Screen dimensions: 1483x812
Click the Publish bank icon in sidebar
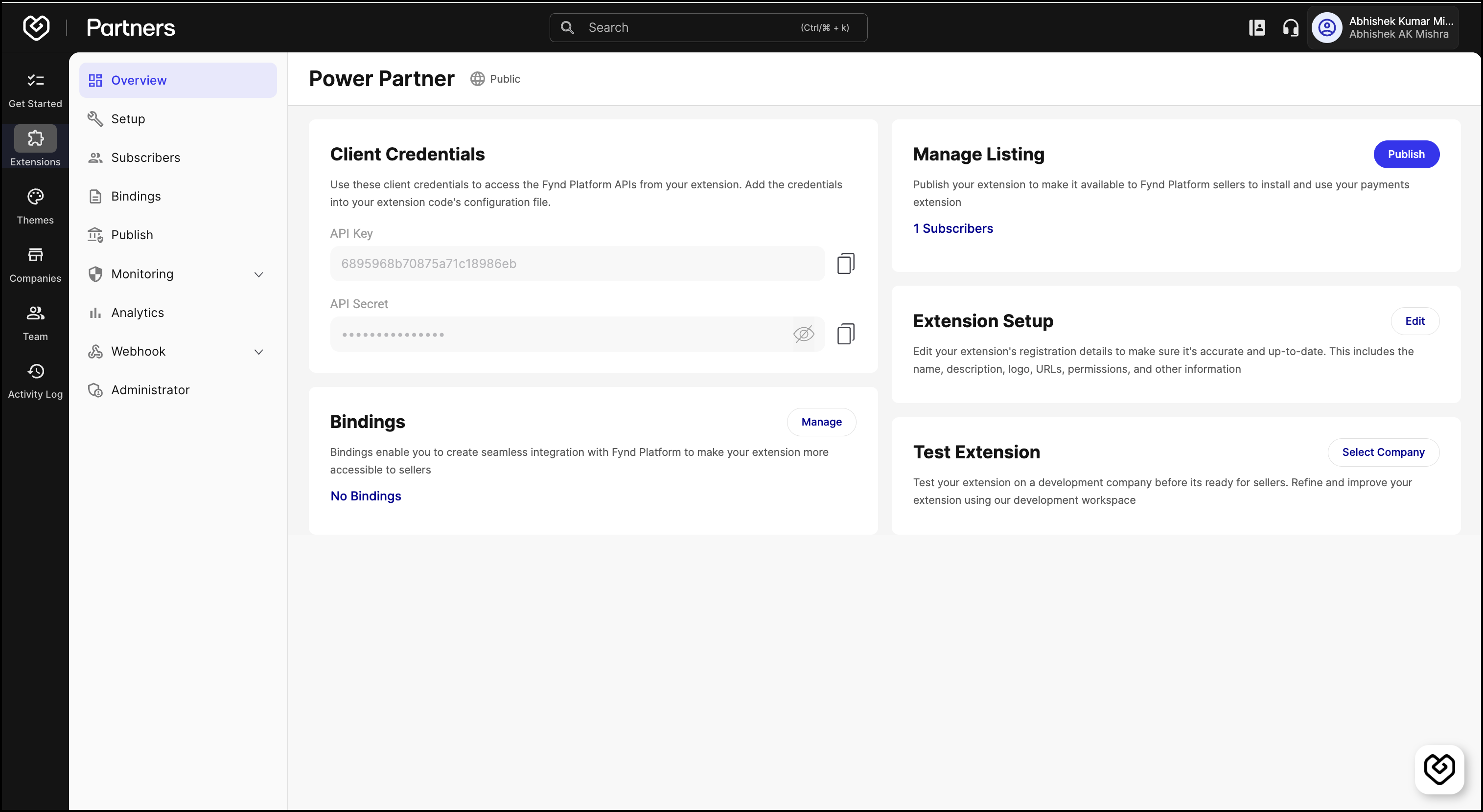pyautogui.click(x=95, y=235)
